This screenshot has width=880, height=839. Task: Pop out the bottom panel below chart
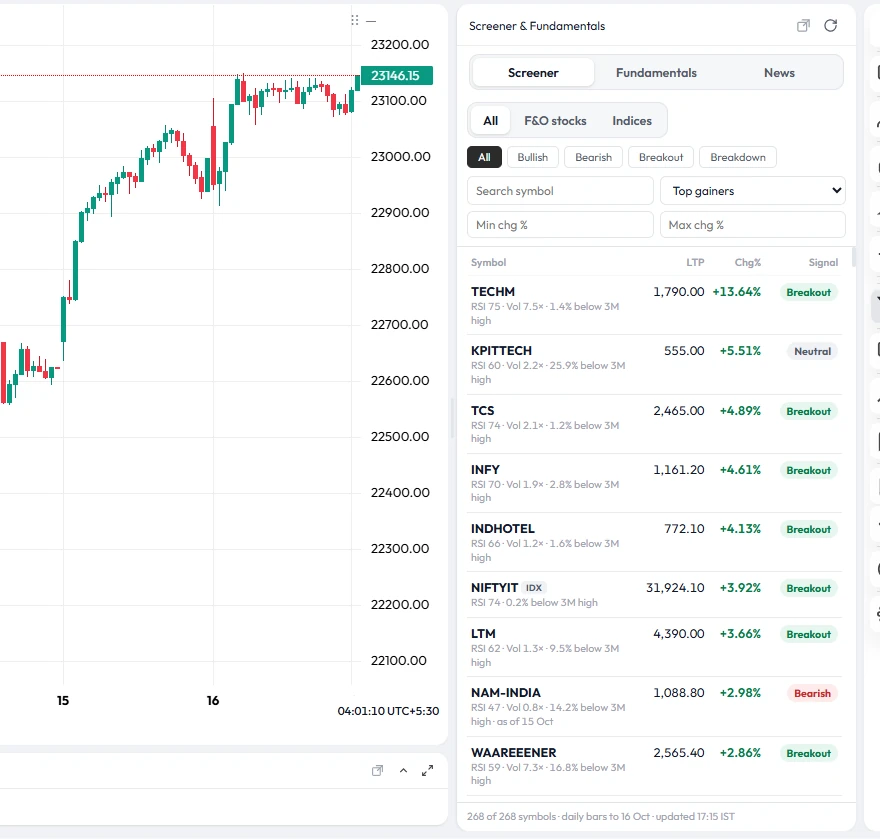[x=378, y=771]
